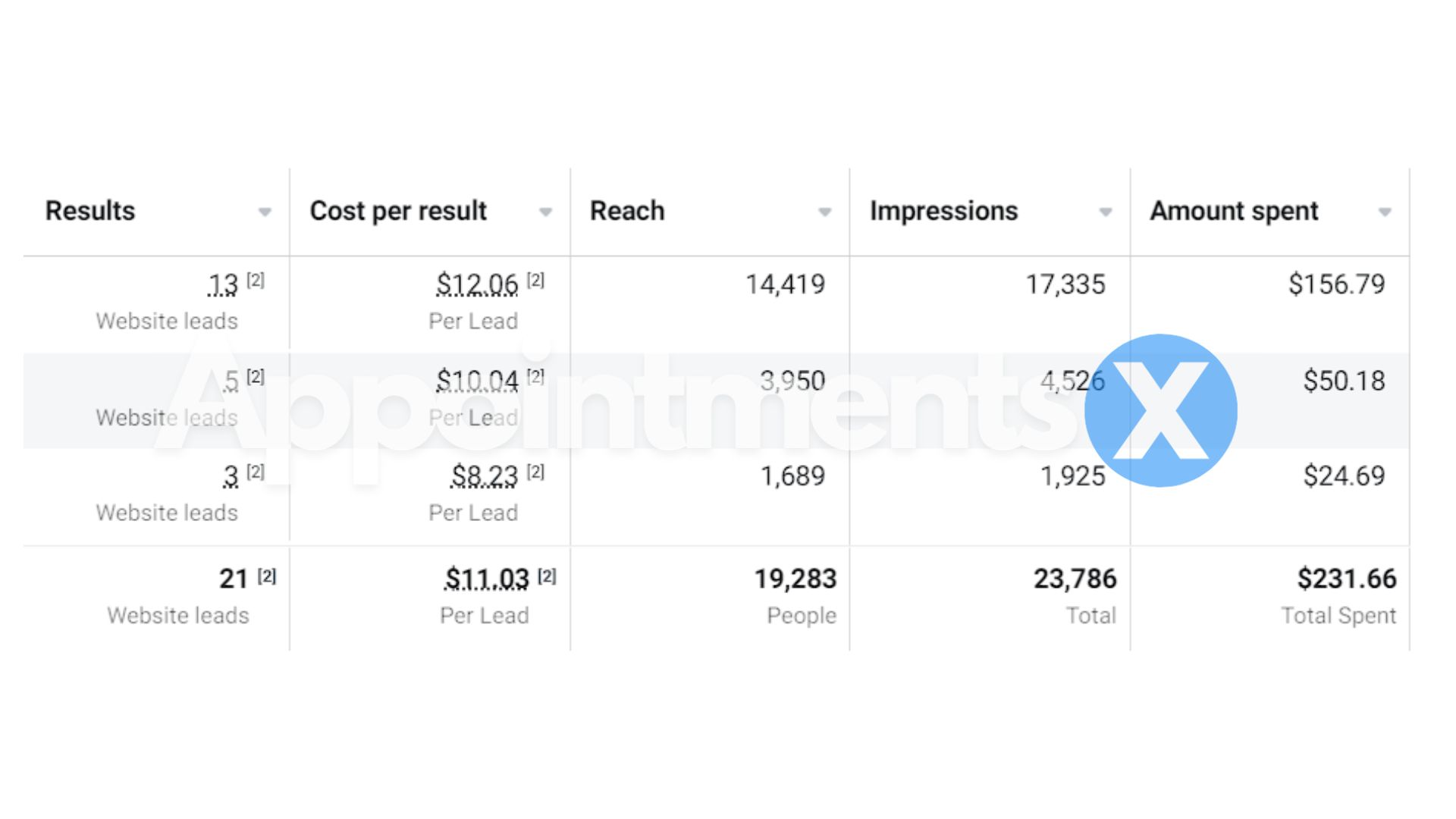Click the $12.06 cost per lead value
Viewport: 1456px width, 819px height.
(x=477, y=284)
